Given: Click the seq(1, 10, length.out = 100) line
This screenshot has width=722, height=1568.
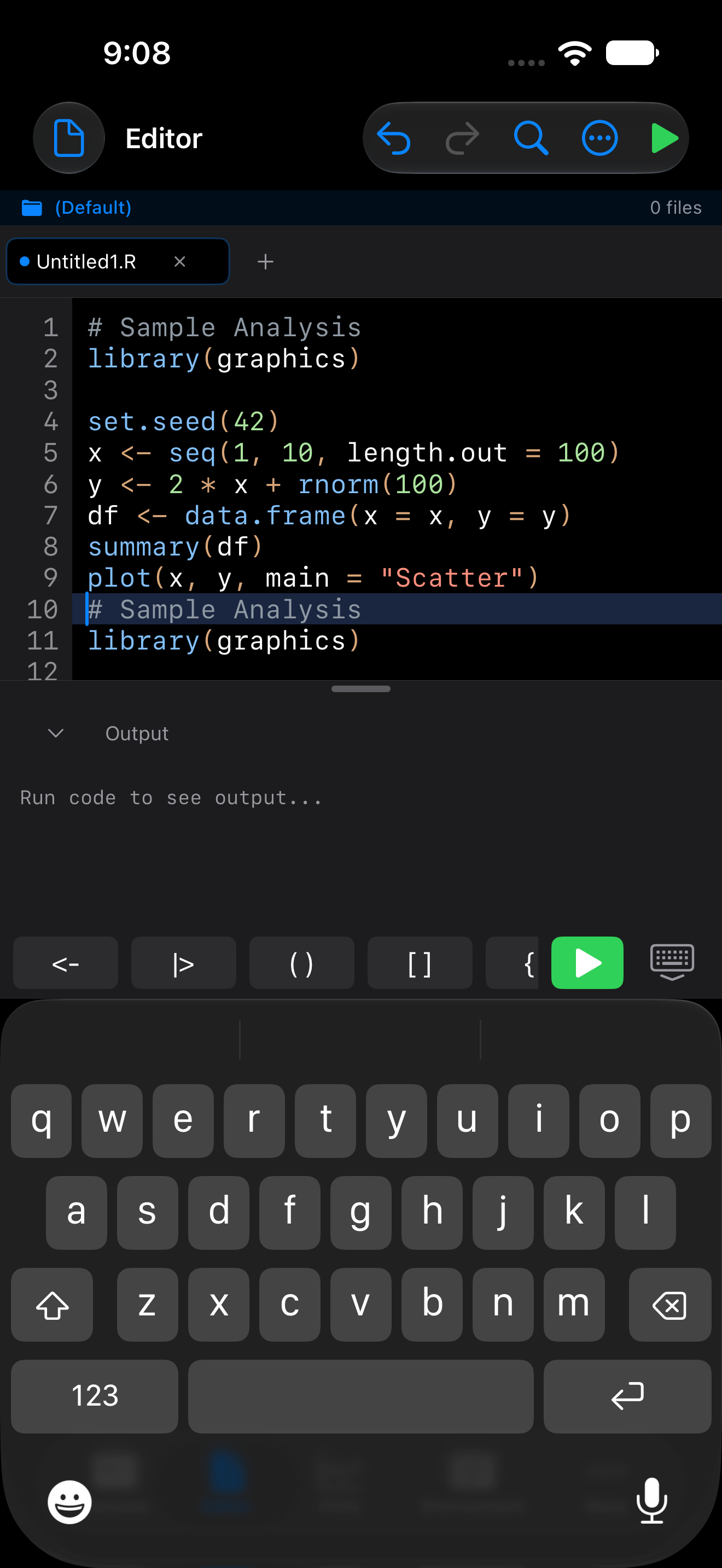Looking at the screenshot, I should tap(354, 453).
